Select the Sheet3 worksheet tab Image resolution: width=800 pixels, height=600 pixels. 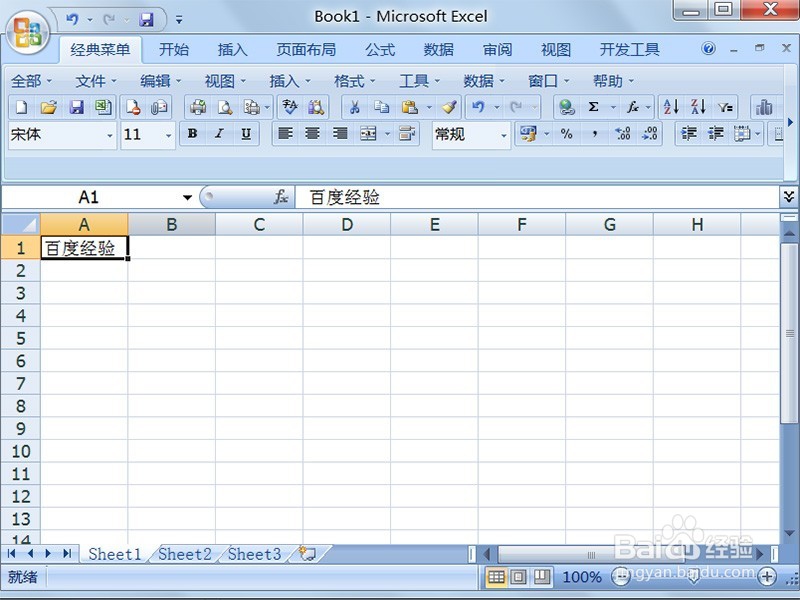point(254,554)
